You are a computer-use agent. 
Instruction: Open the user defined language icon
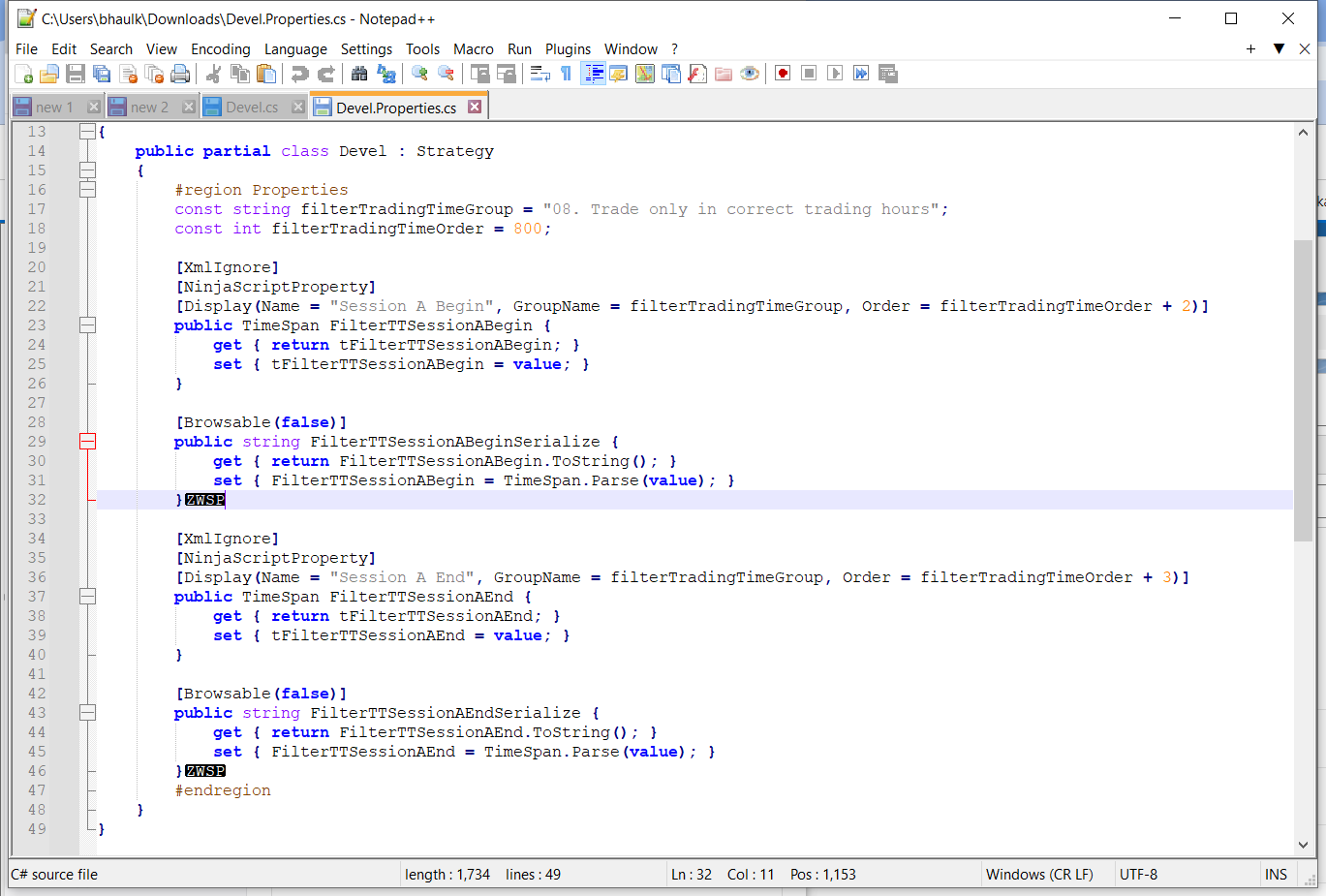[618, 74]
